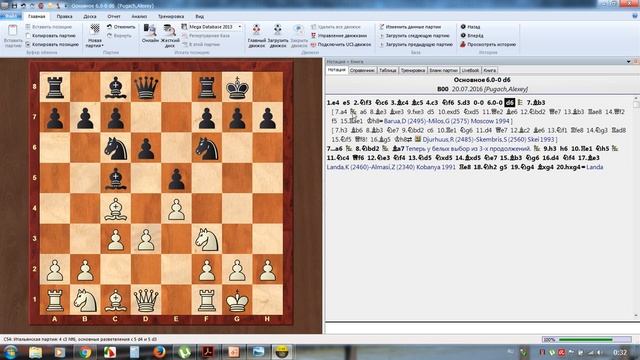Open the Тренировка ribbon tab
The image size is (640, 360).
[x=171, y=16]
